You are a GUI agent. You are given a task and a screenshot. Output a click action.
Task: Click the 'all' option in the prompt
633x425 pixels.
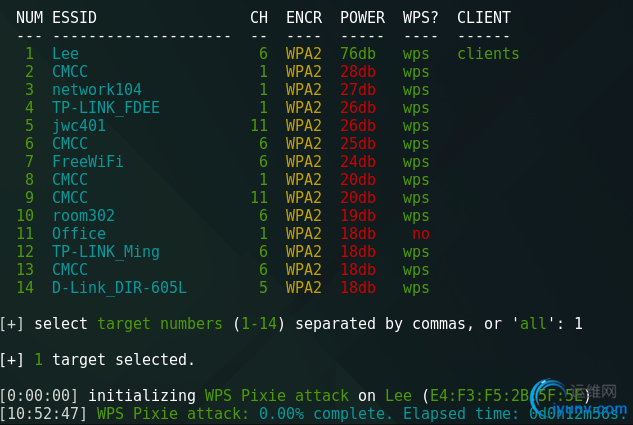point(533,323)
